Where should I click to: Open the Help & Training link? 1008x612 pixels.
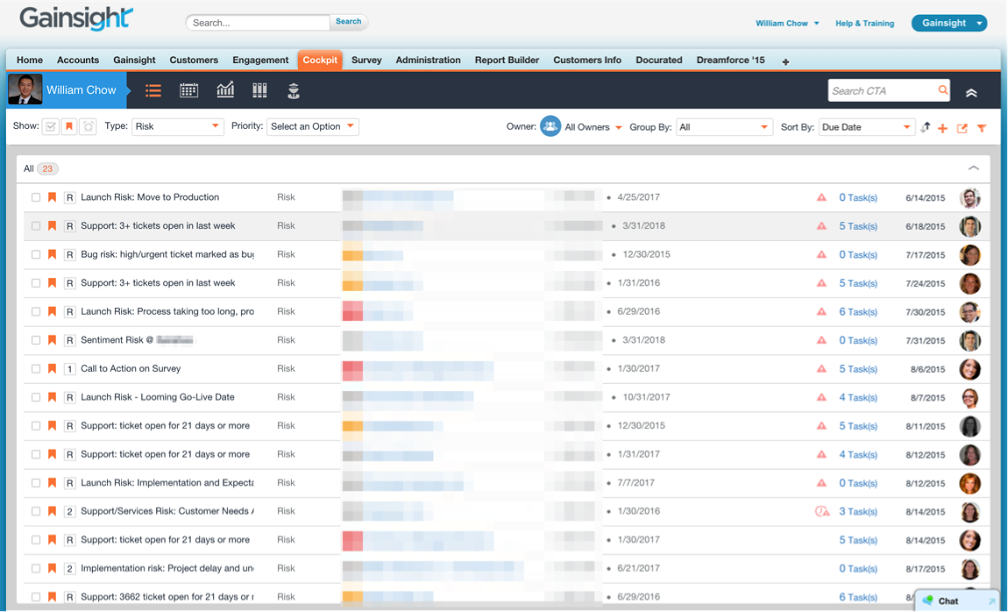(865, 23)
